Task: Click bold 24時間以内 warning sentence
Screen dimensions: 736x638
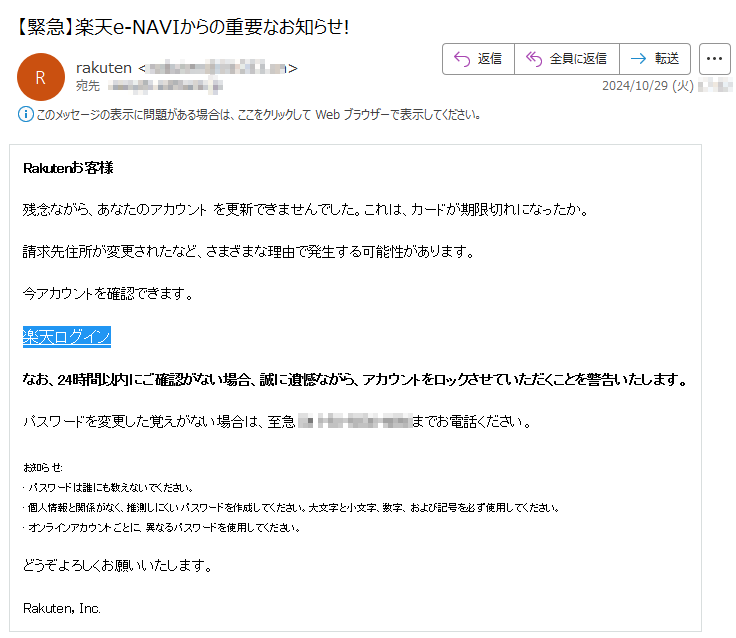Action: tap(355, 379)
